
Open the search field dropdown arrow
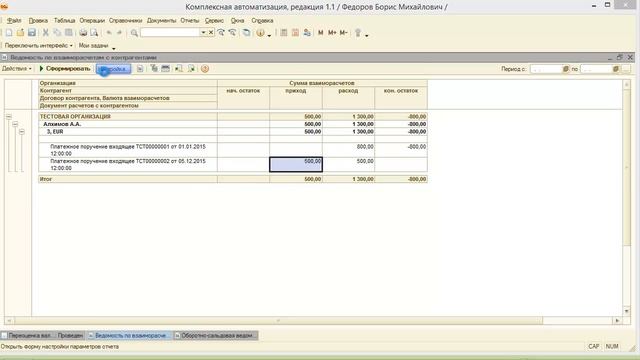click(x=203, y=33)
